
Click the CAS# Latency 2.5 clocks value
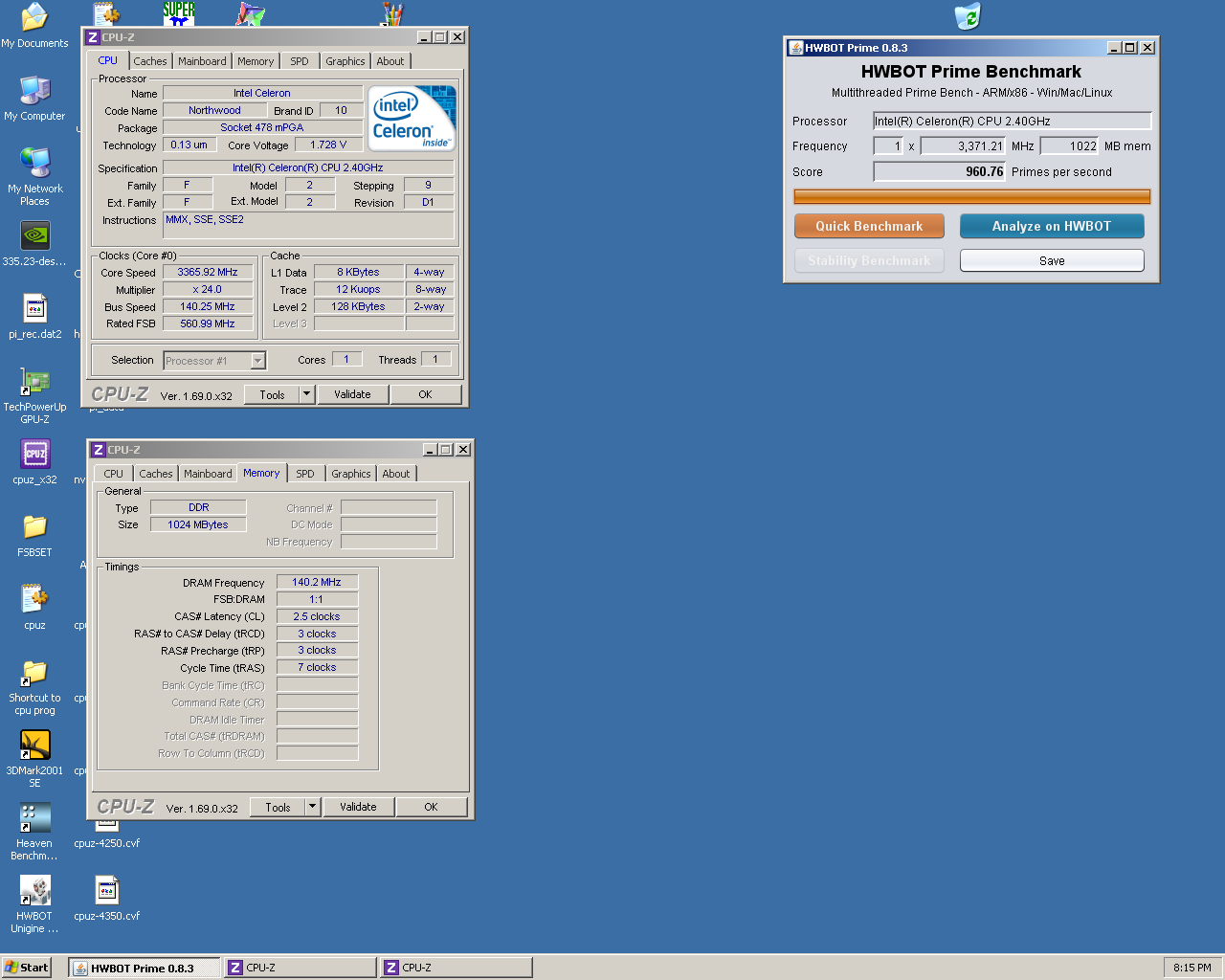click(x=317, y=616)
